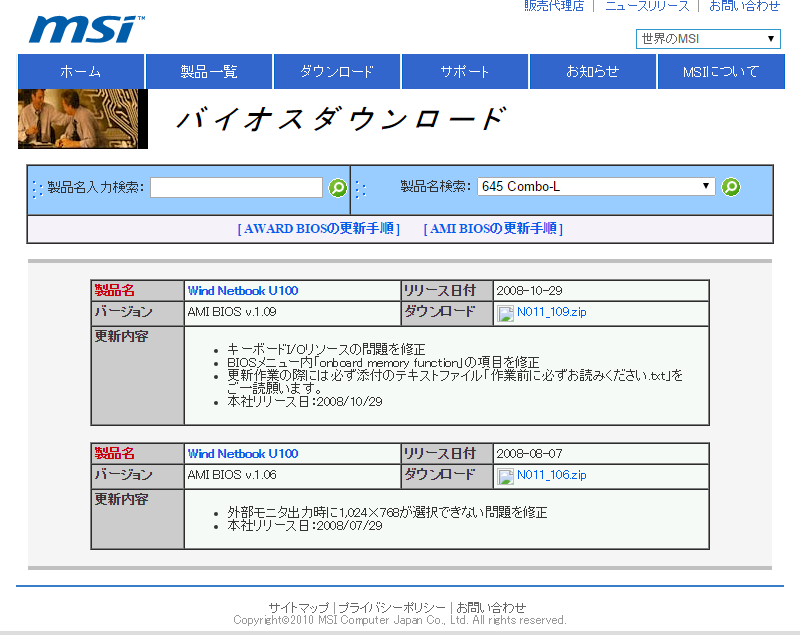This screenshot has height=635, width=800.
Task: Download N011_106.zip BIOS file
Action: pos(552,475)
